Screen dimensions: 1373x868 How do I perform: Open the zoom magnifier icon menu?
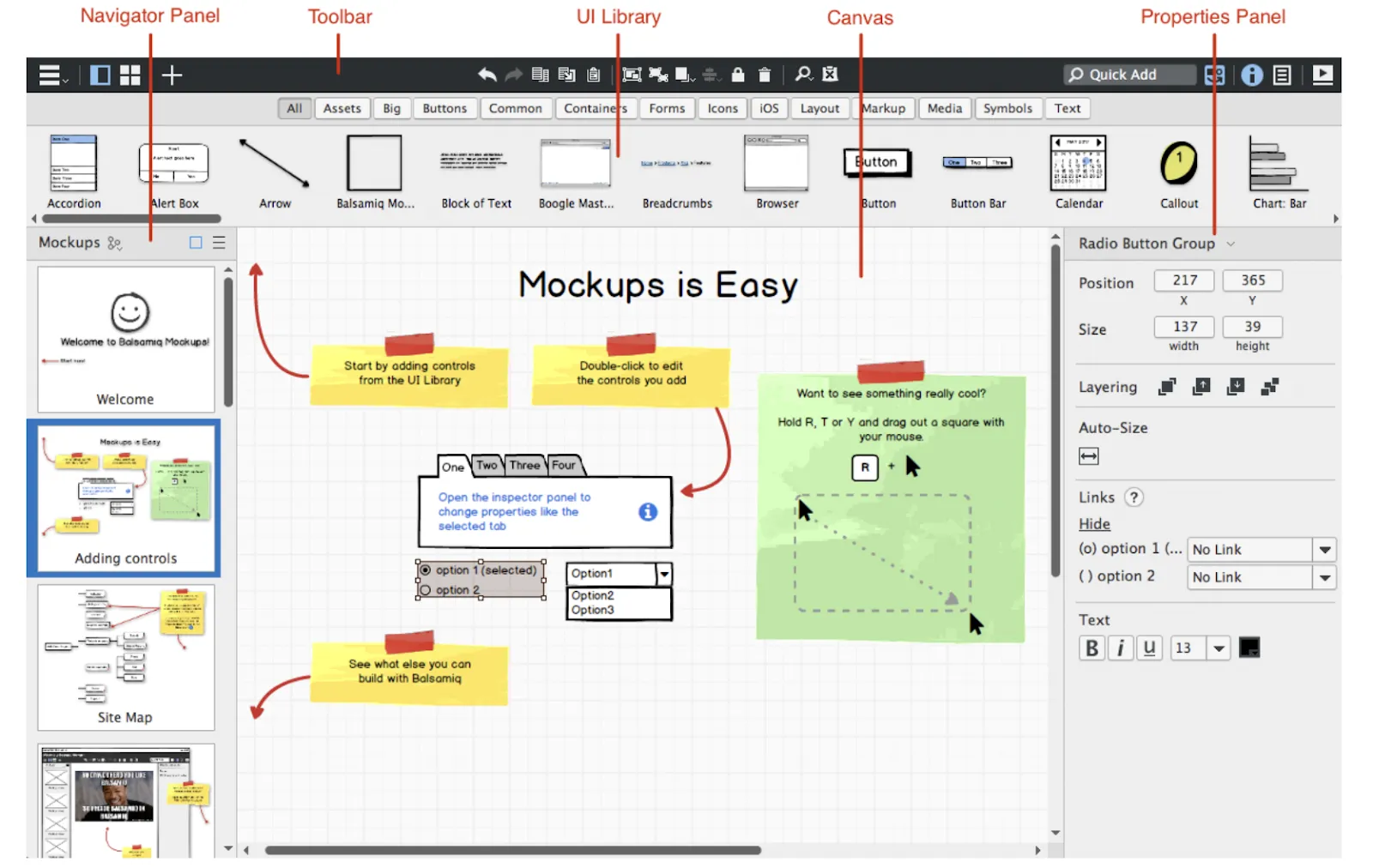pyautogui.click(x=803, y=75)
